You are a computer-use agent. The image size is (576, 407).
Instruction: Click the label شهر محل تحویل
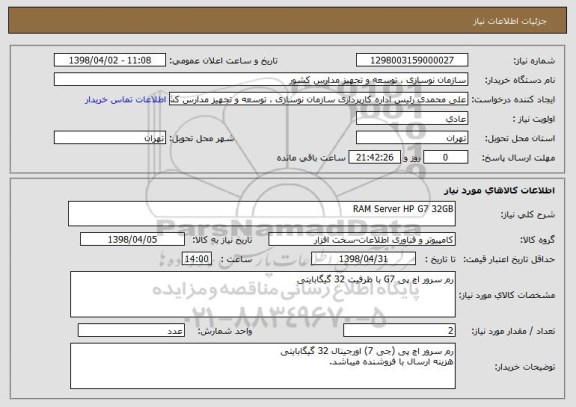(202, 138)
